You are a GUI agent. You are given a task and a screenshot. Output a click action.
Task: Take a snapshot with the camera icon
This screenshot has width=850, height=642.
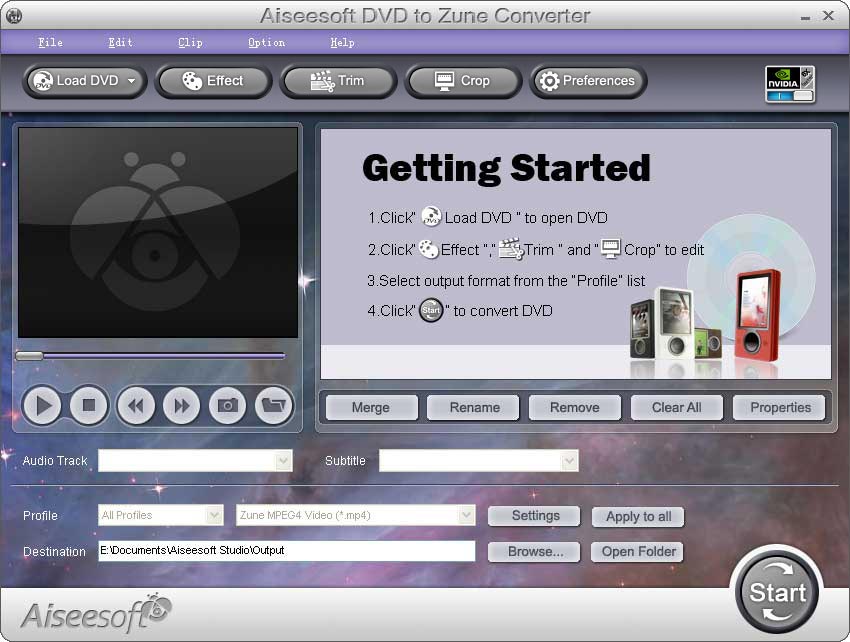(x=227, y=405)
